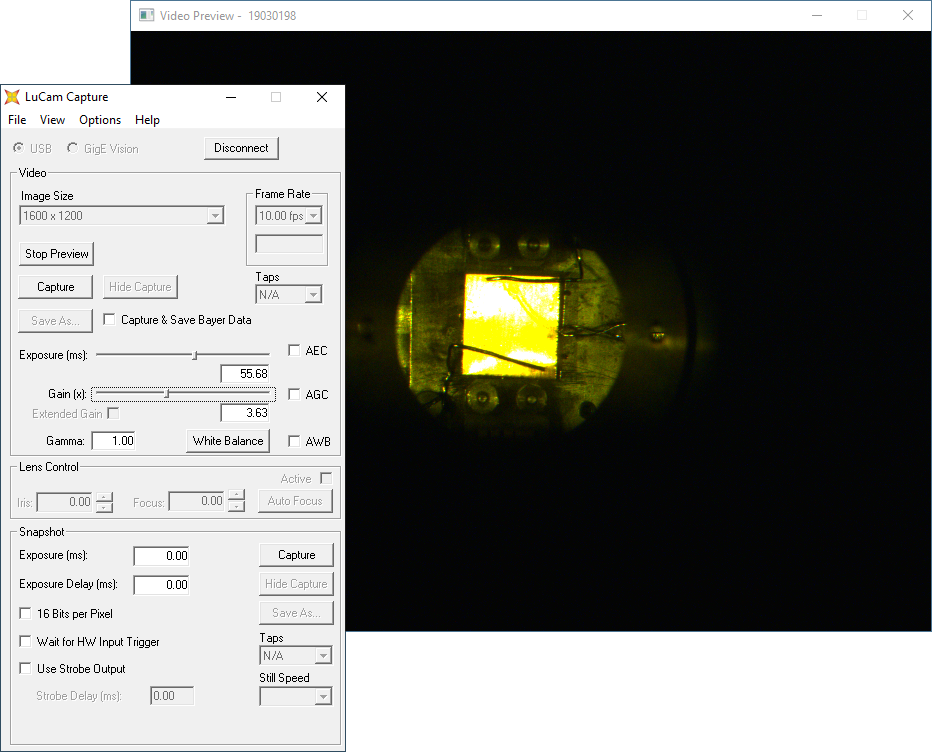Select the USB radio button
Viewport: 932px width, 752px height.
pos(19,148)
